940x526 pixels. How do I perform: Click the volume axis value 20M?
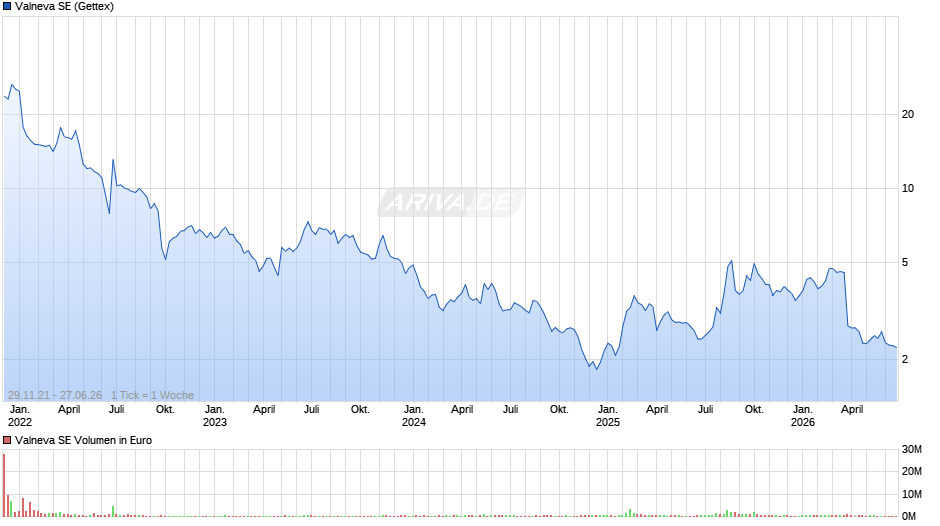coord(911,471)
